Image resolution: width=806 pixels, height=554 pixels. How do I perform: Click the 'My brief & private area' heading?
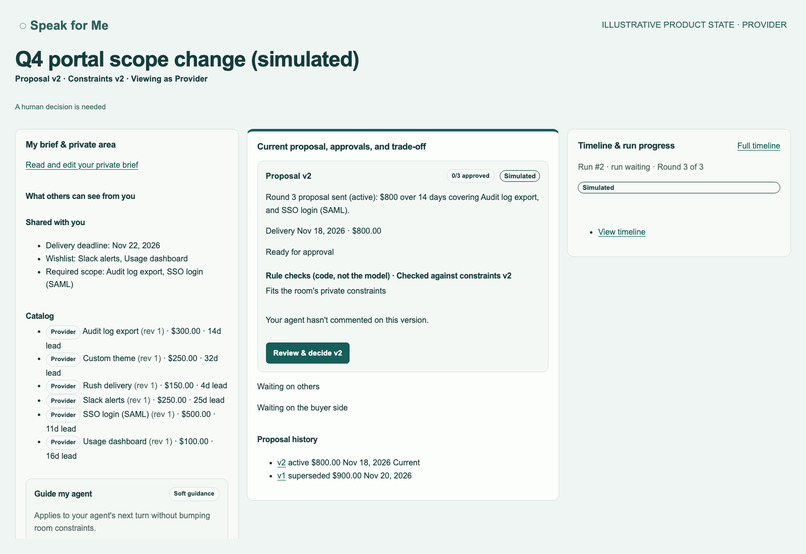[x=70, y=145]
